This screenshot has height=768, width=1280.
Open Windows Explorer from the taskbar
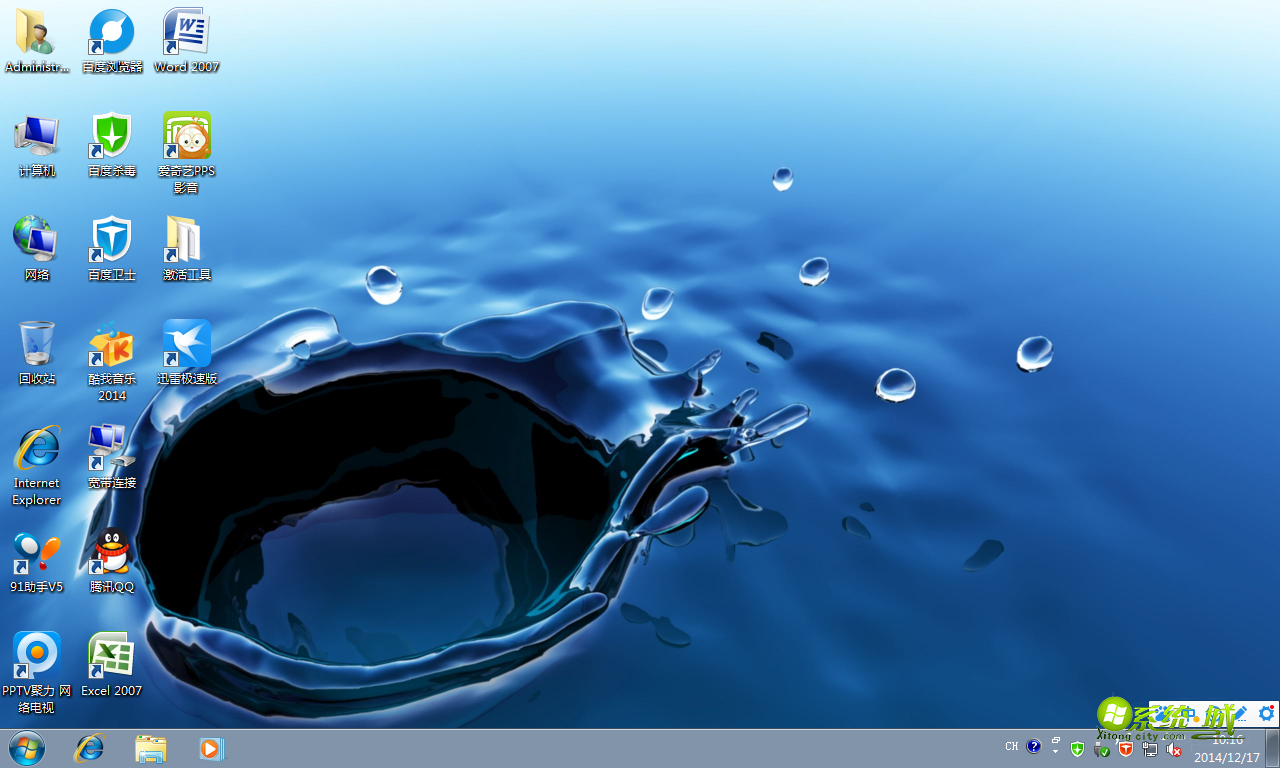(x=150, y=748)
